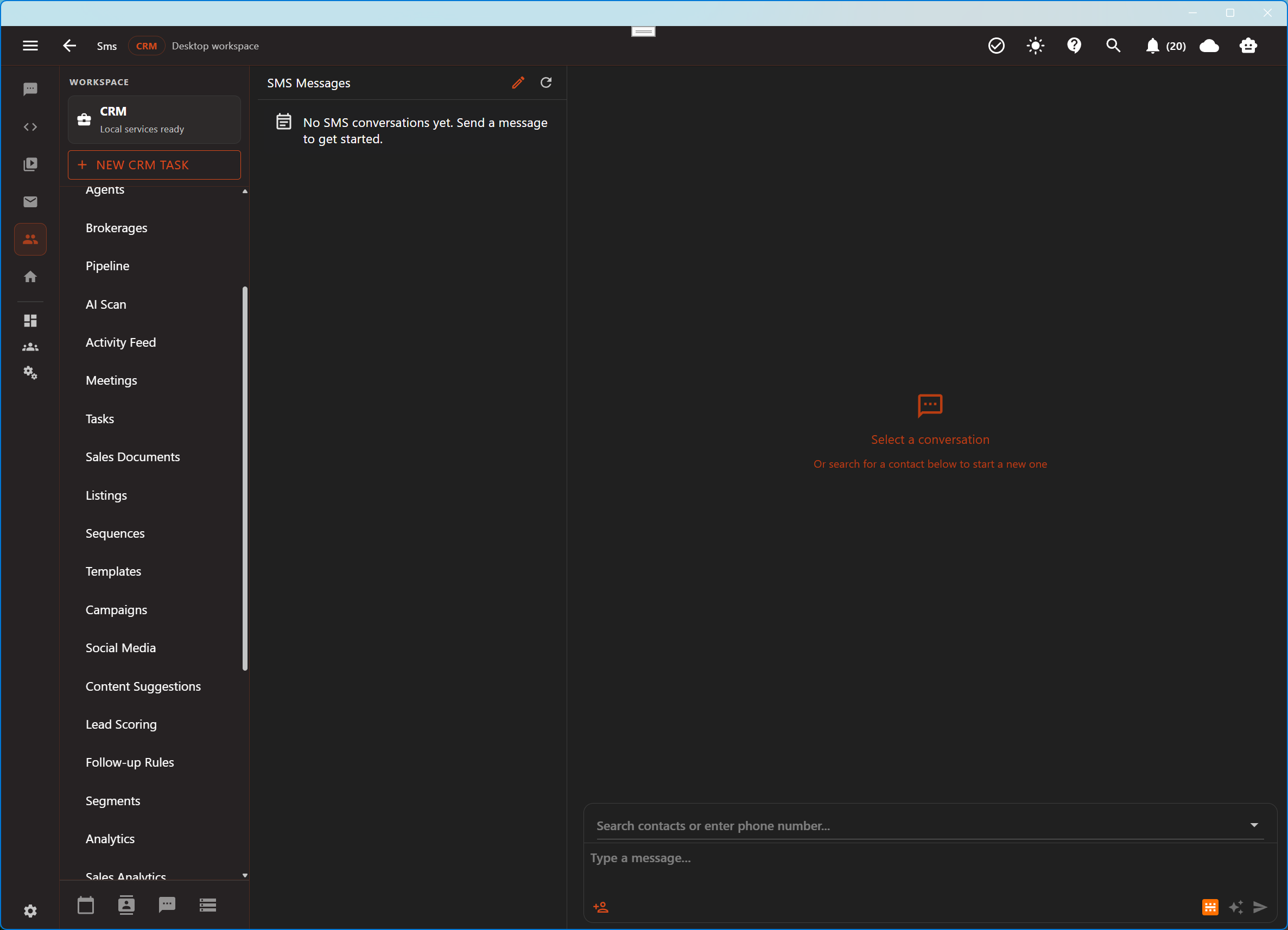This screenshot has width=1288, height=930.
Task: Open the Pipeline menu item
Action: pos(107,266)
